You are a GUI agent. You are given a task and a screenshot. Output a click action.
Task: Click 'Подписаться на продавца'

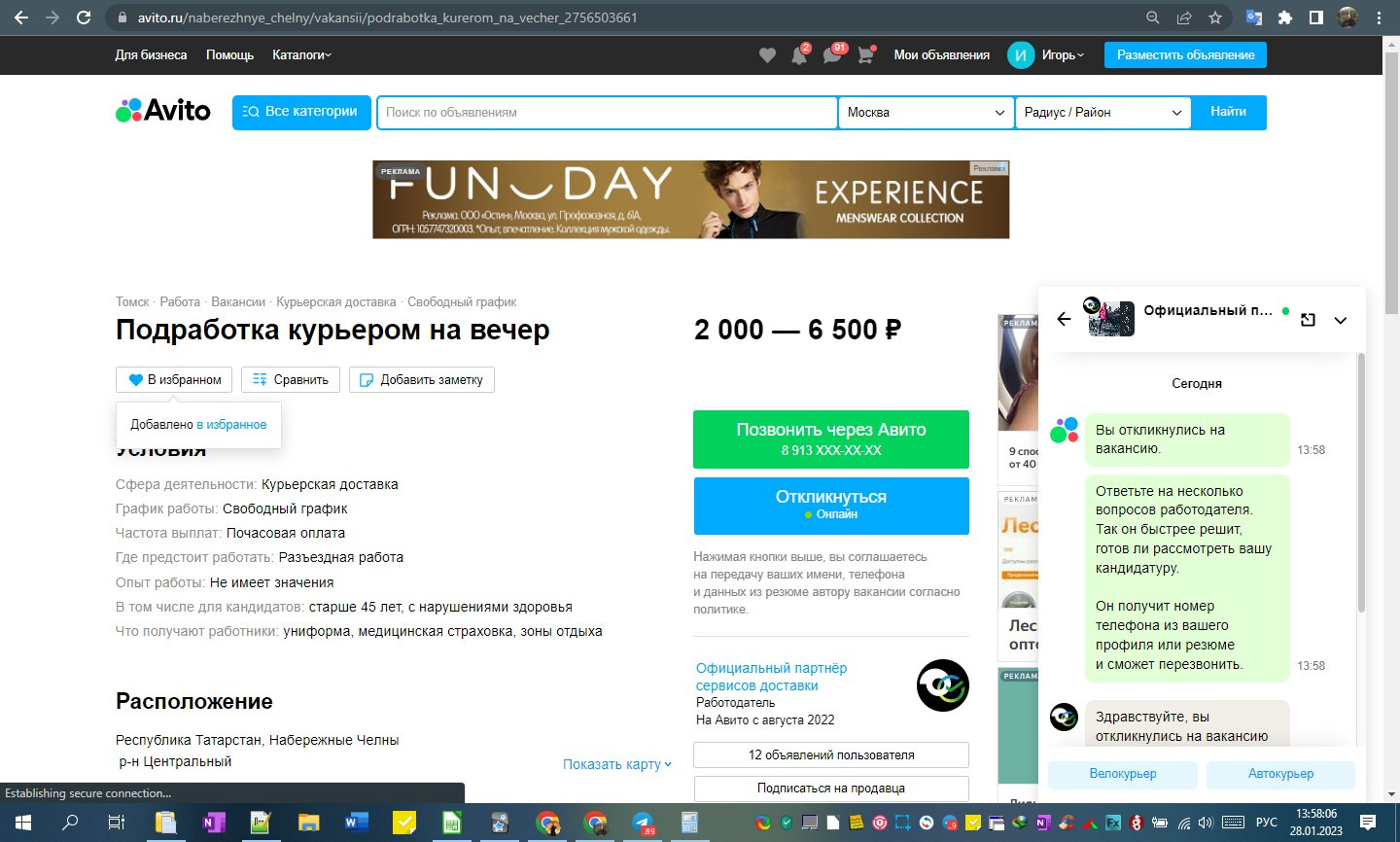(x=831, y=789)
